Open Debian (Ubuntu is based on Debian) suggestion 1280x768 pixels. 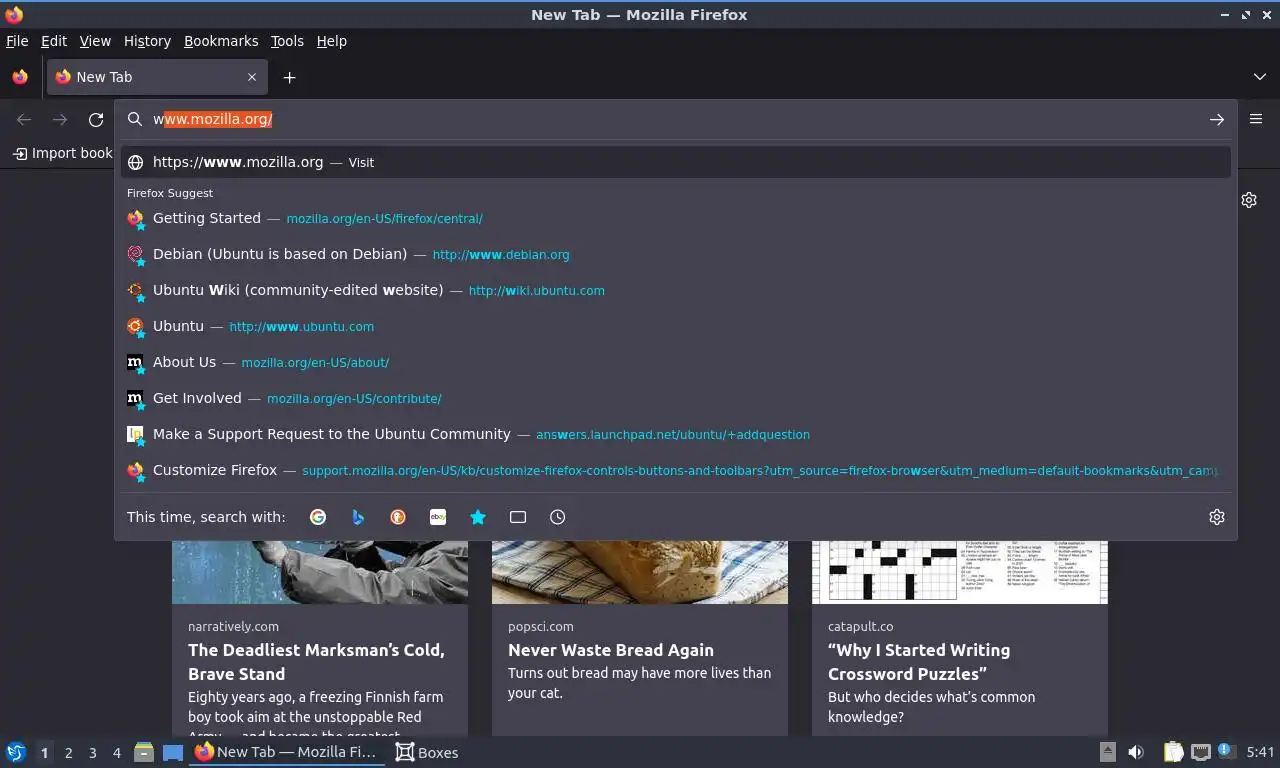[x=676, y=254]
